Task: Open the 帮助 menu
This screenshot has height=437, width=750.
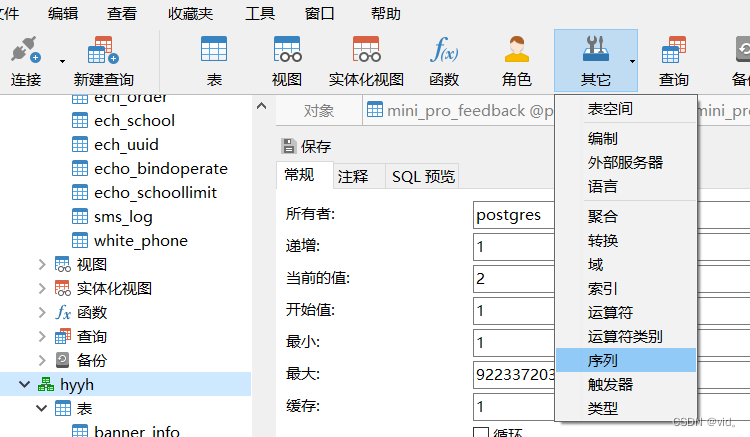Action: click(x=386, y=13)
